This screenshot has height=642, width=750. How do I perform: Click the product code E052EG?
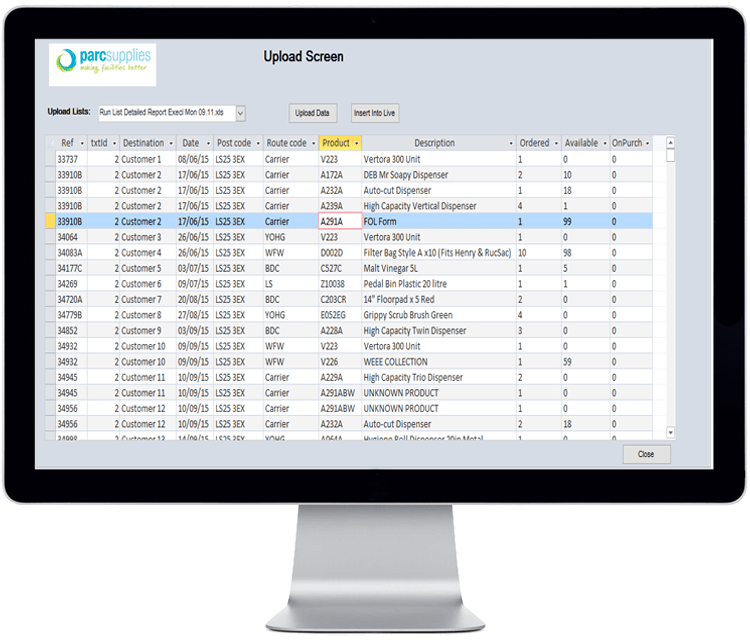340,315
